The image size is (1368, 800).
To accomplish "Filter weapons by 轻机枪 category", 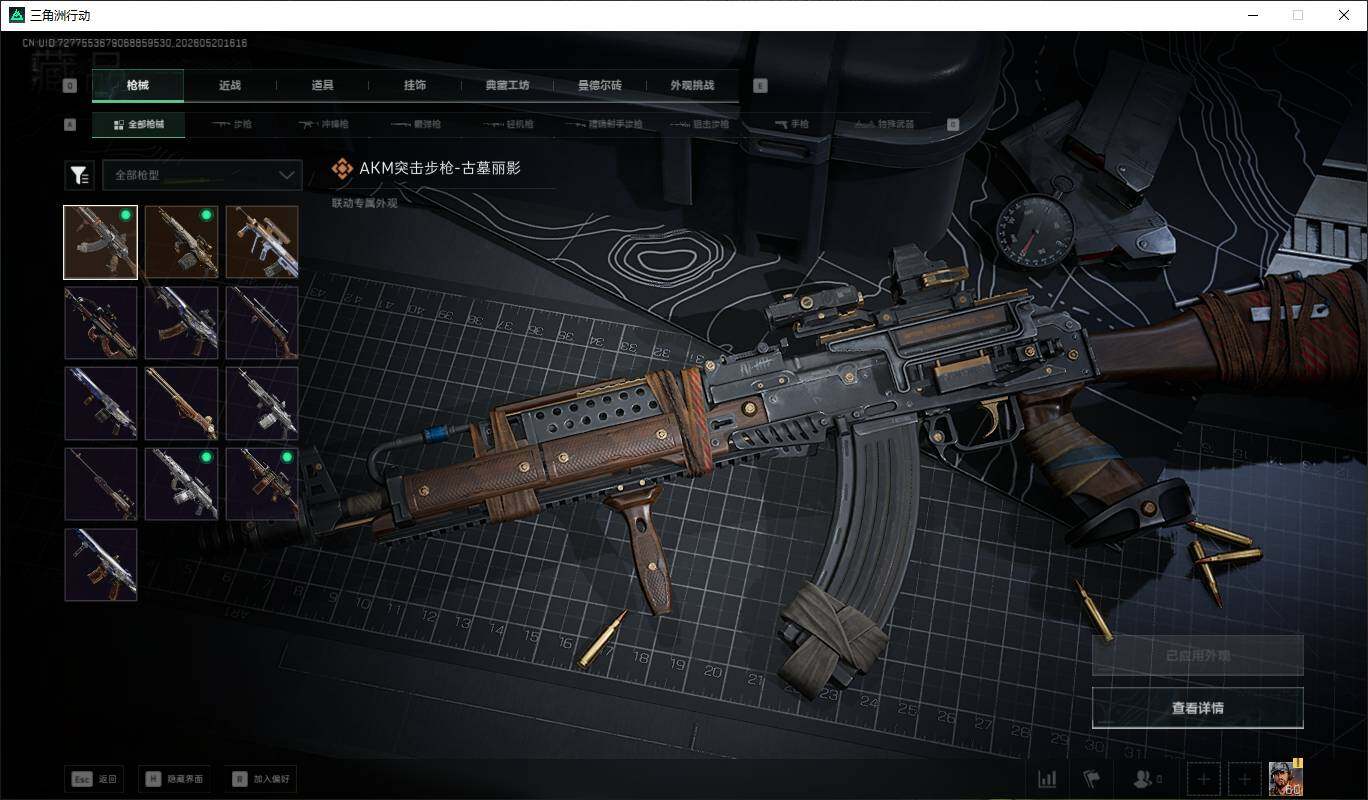I will pyautogui.click(x=507, y=125).
